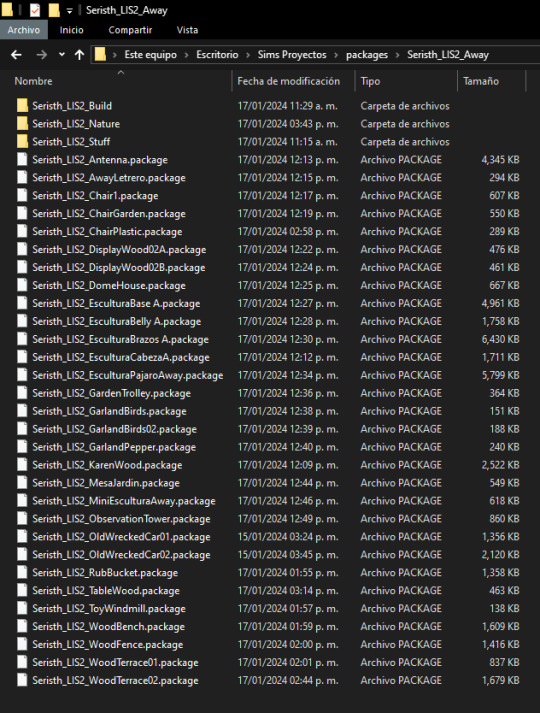
Task: Click the window folder icon in title bar
Action: [x=7, y=10]
